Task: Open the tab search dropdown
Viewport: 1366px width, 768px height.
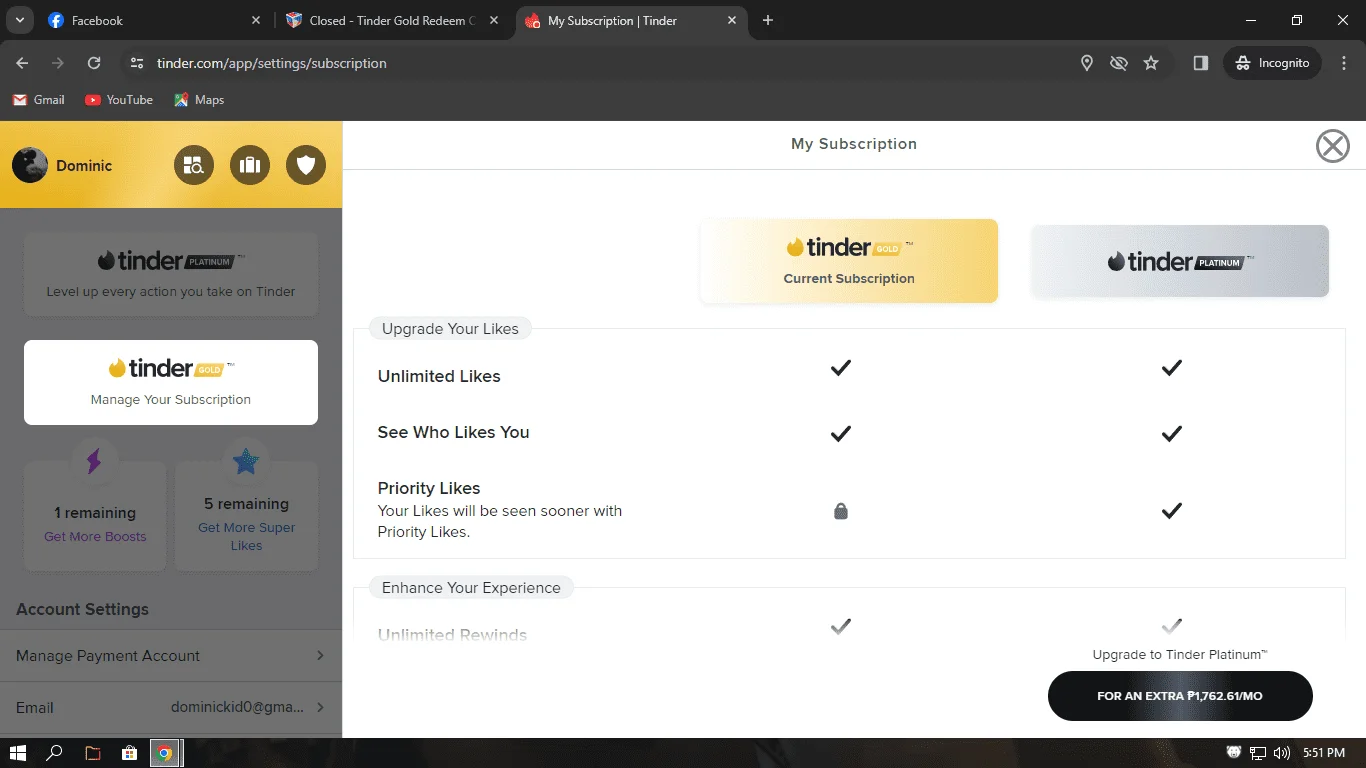Action: [x=19, y=21]
